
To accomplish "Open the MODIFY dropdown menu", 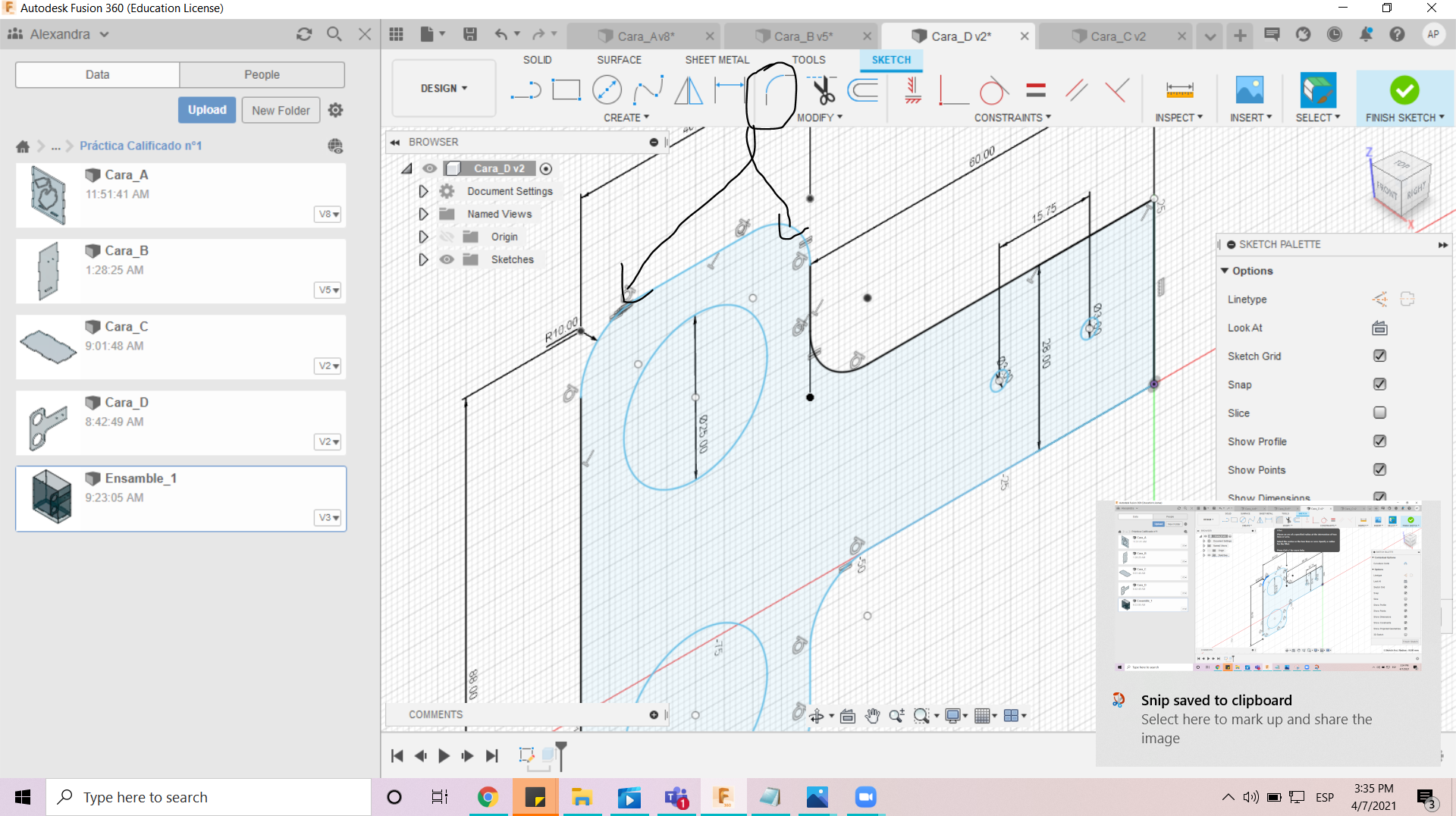I will click(820, 118).
